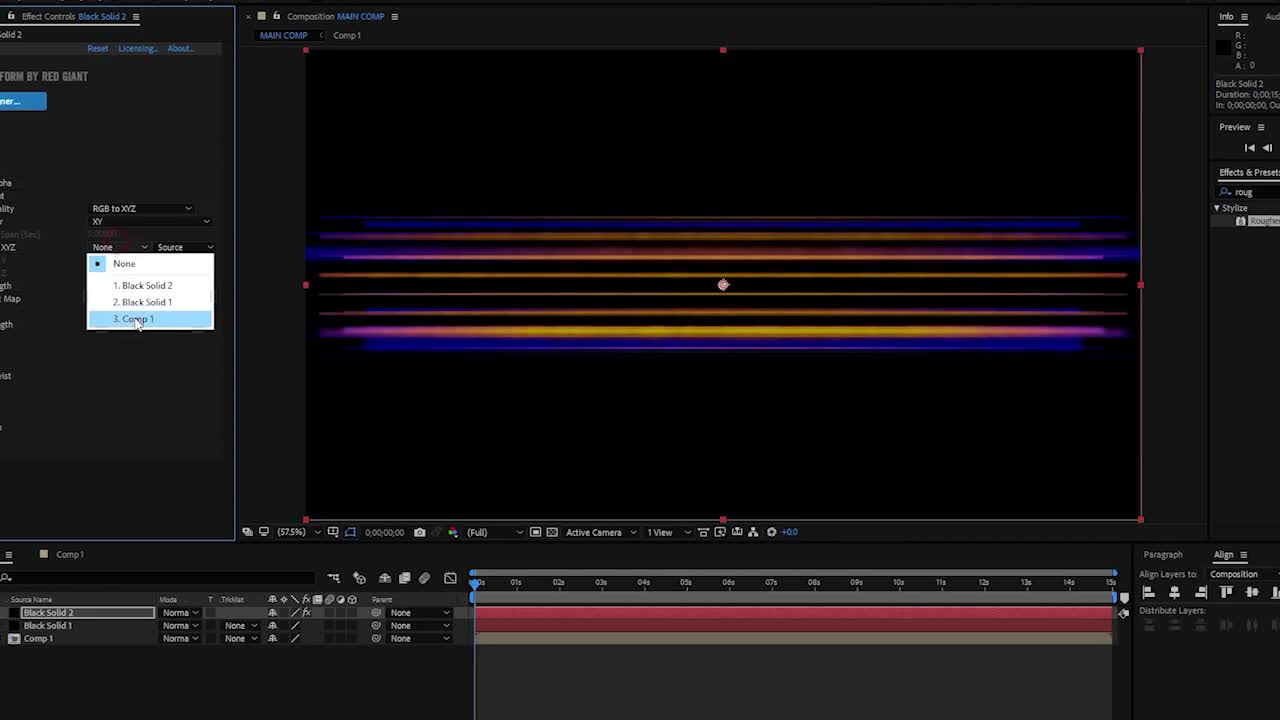Toggle transparency grid in viewer
Screen dimensions: 1280x720
tap(552, 532)
